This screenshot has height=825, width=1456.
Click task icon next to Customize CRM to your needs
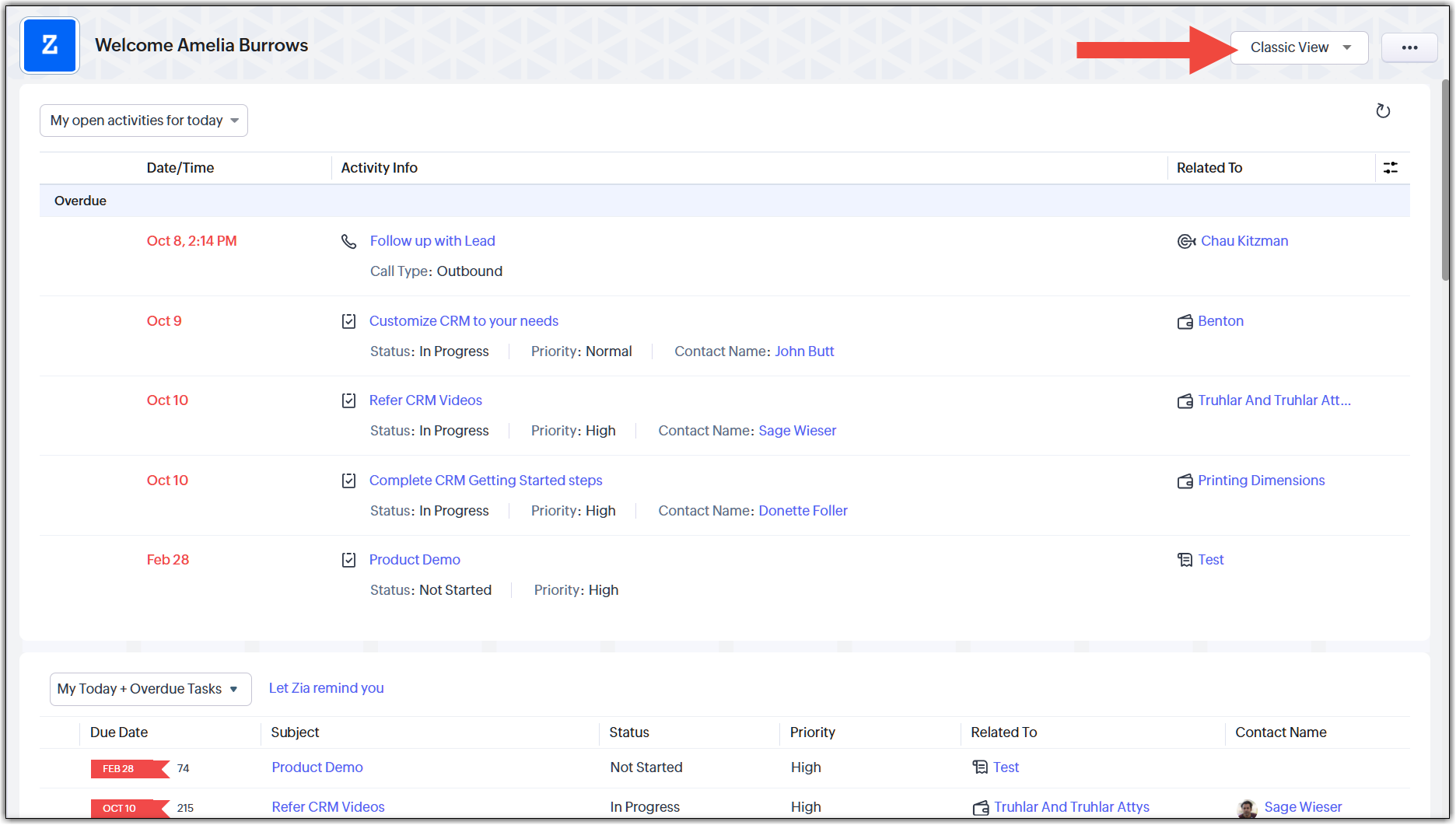[x=349, y=321]
